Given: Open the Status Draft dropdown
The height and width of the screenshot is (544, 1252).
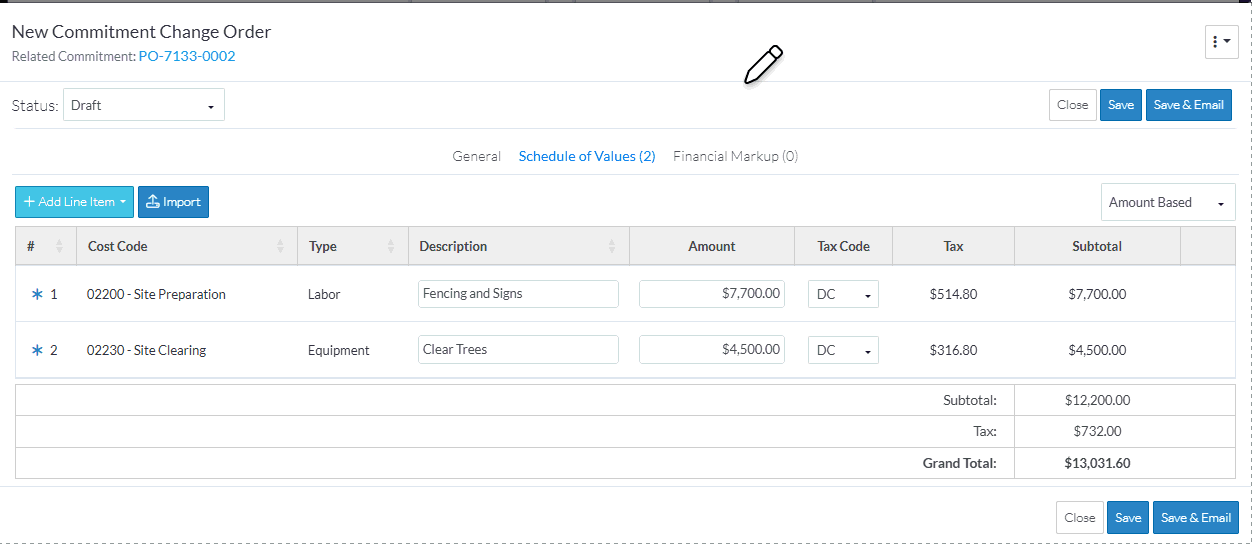Looking at the screenshot, I should pyautogui.click(x=144, y=105).
